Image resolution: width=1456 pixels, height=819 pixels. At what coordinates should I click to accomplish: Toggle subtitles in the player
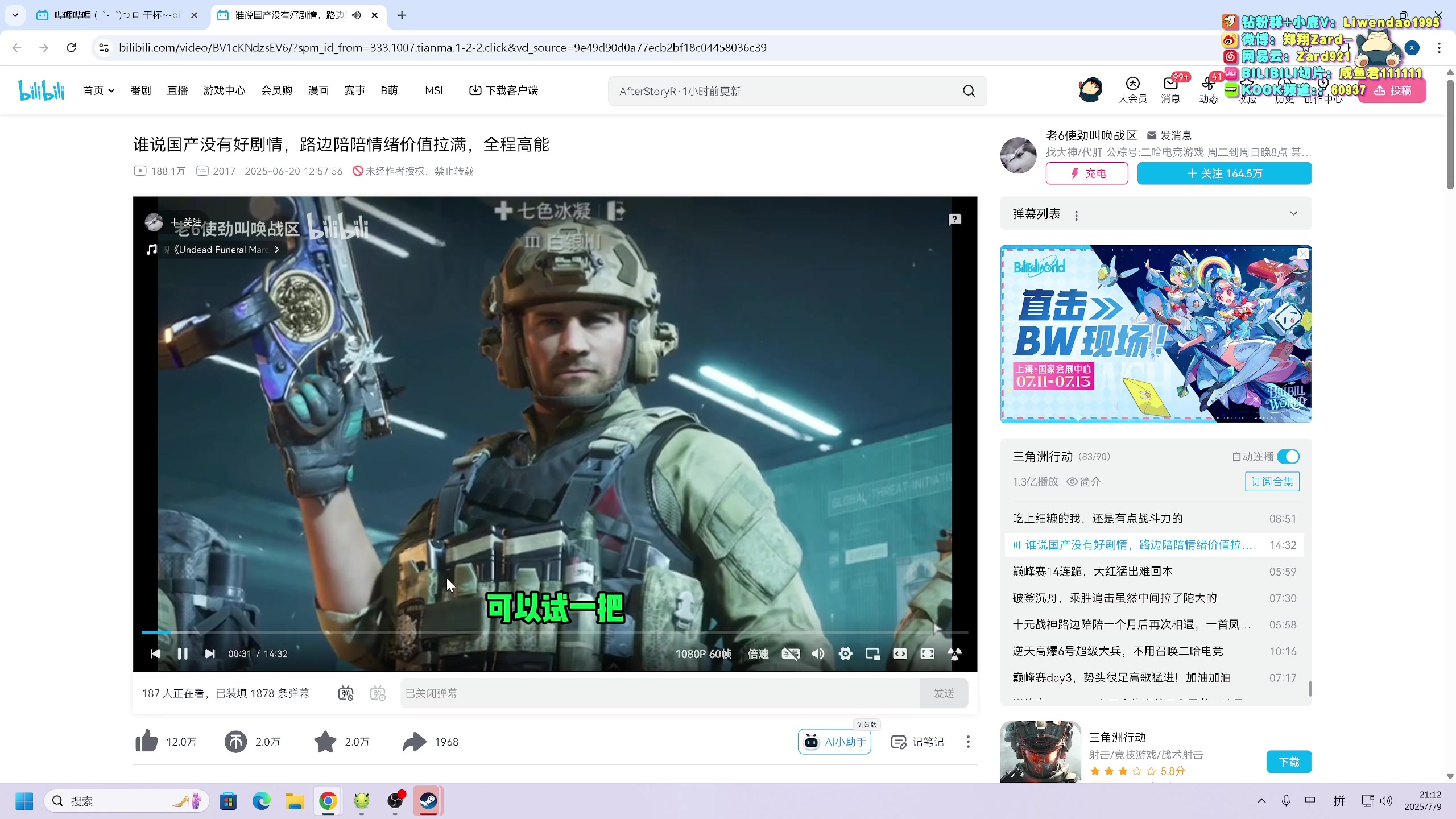[x=791, y=653]
